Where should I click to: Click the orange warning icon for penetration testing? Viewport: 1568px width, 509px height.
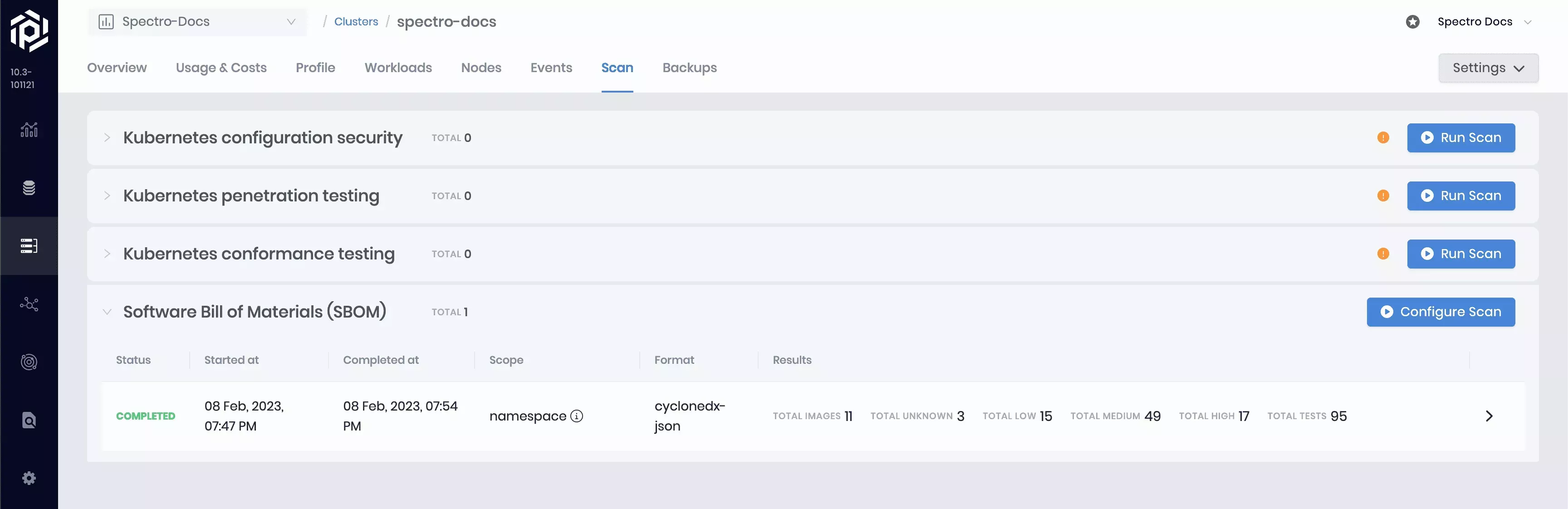tap(1383, 196)
